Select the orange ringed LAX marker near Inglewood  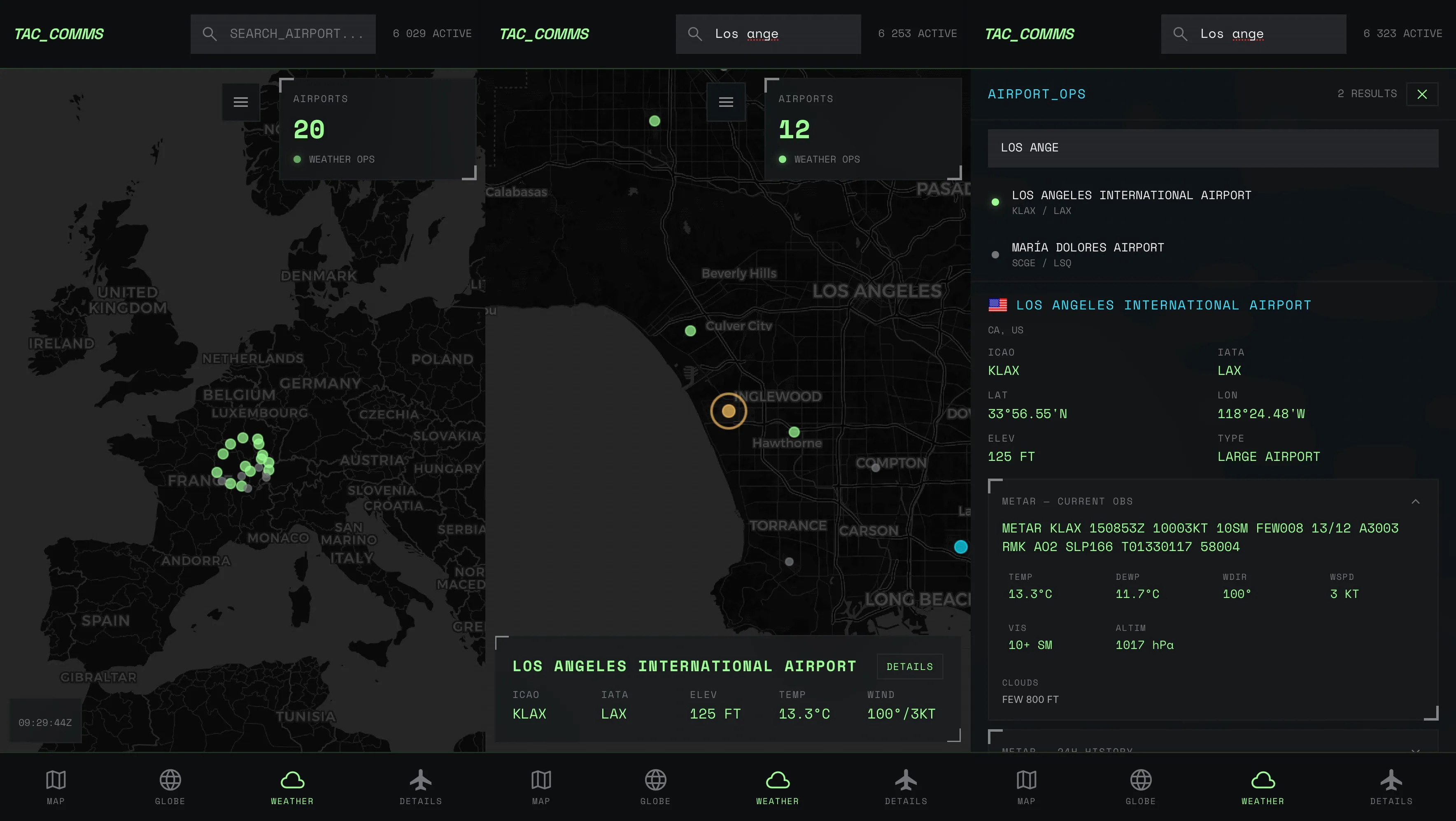(x=729, y=411)
